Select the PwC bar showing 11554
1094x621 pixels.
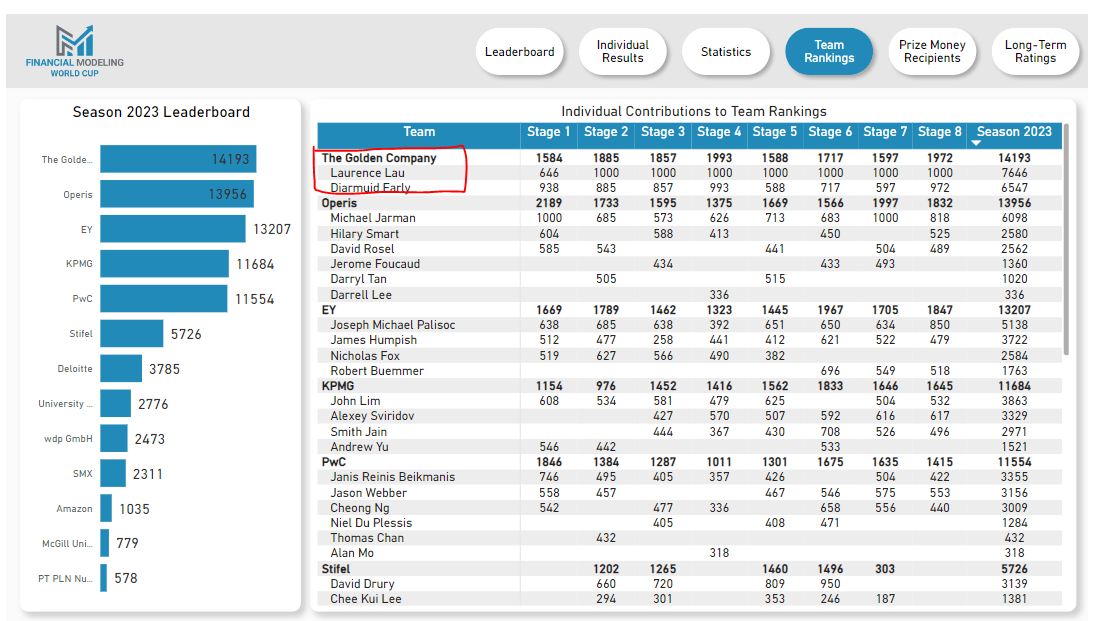[163, 299]
